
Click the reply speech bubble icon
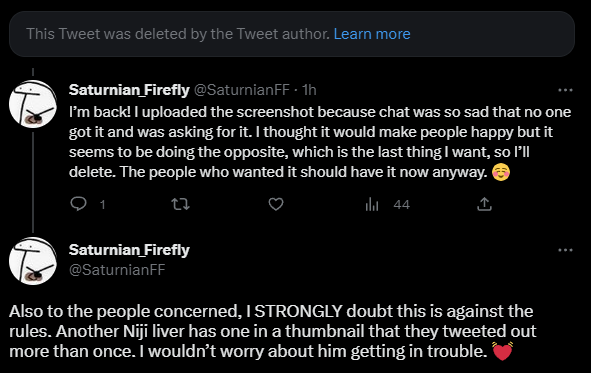coord(78,204)
